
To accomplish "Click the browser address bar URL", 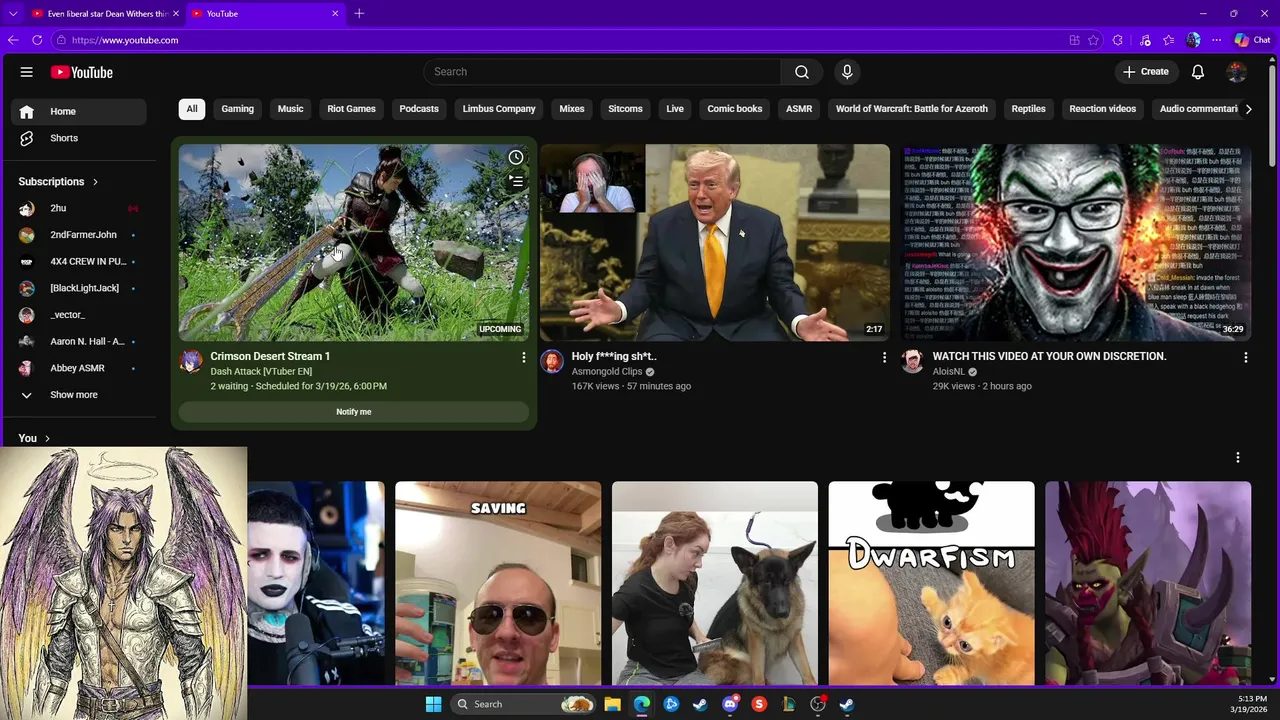I will click(125, 40).
